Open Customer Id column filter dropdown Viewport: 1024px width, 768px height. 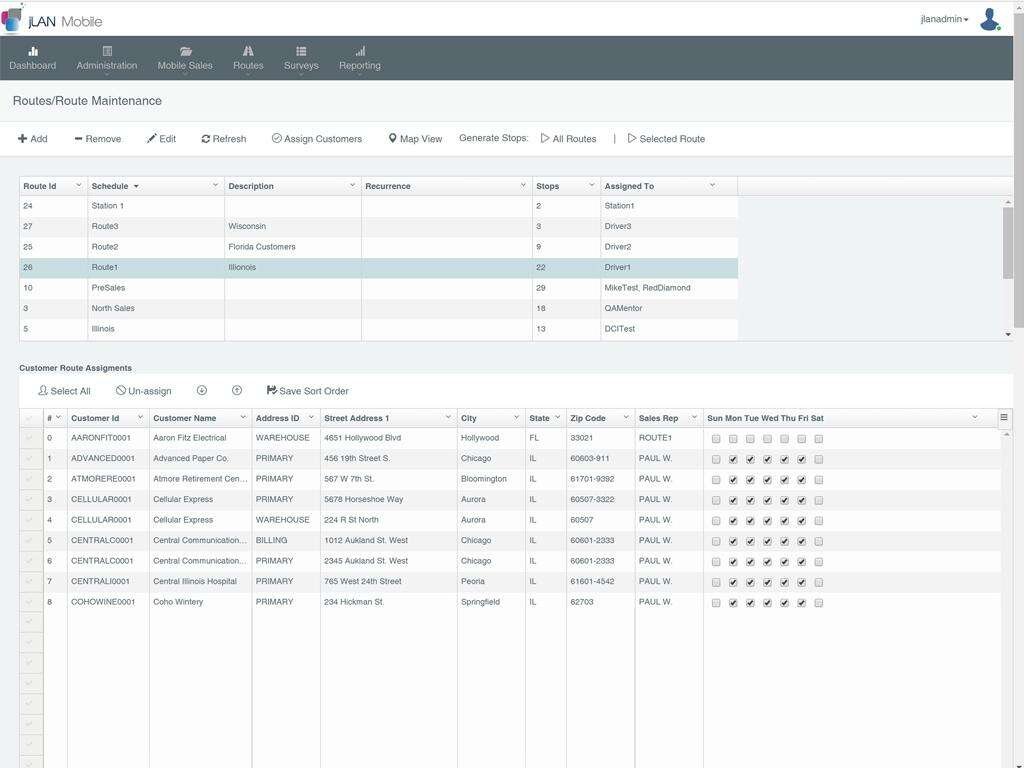140,417
